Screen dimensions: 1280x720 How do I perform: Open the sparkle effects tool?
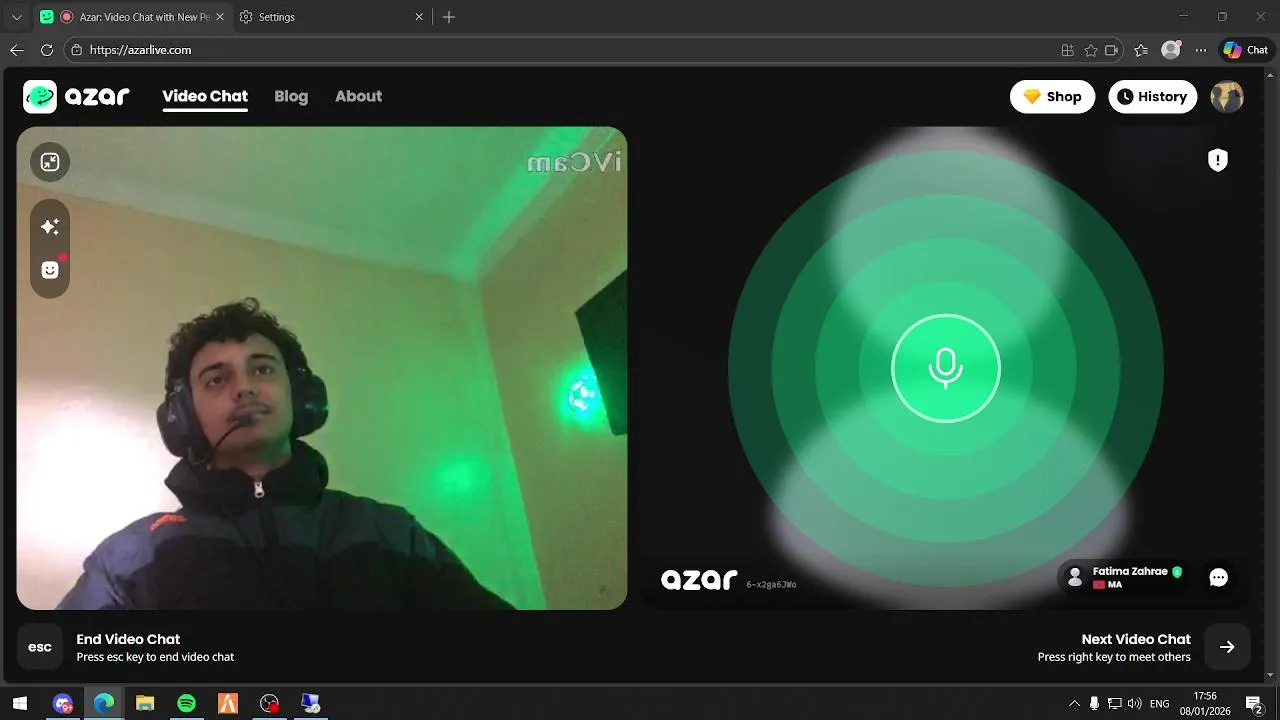[50, 227]
